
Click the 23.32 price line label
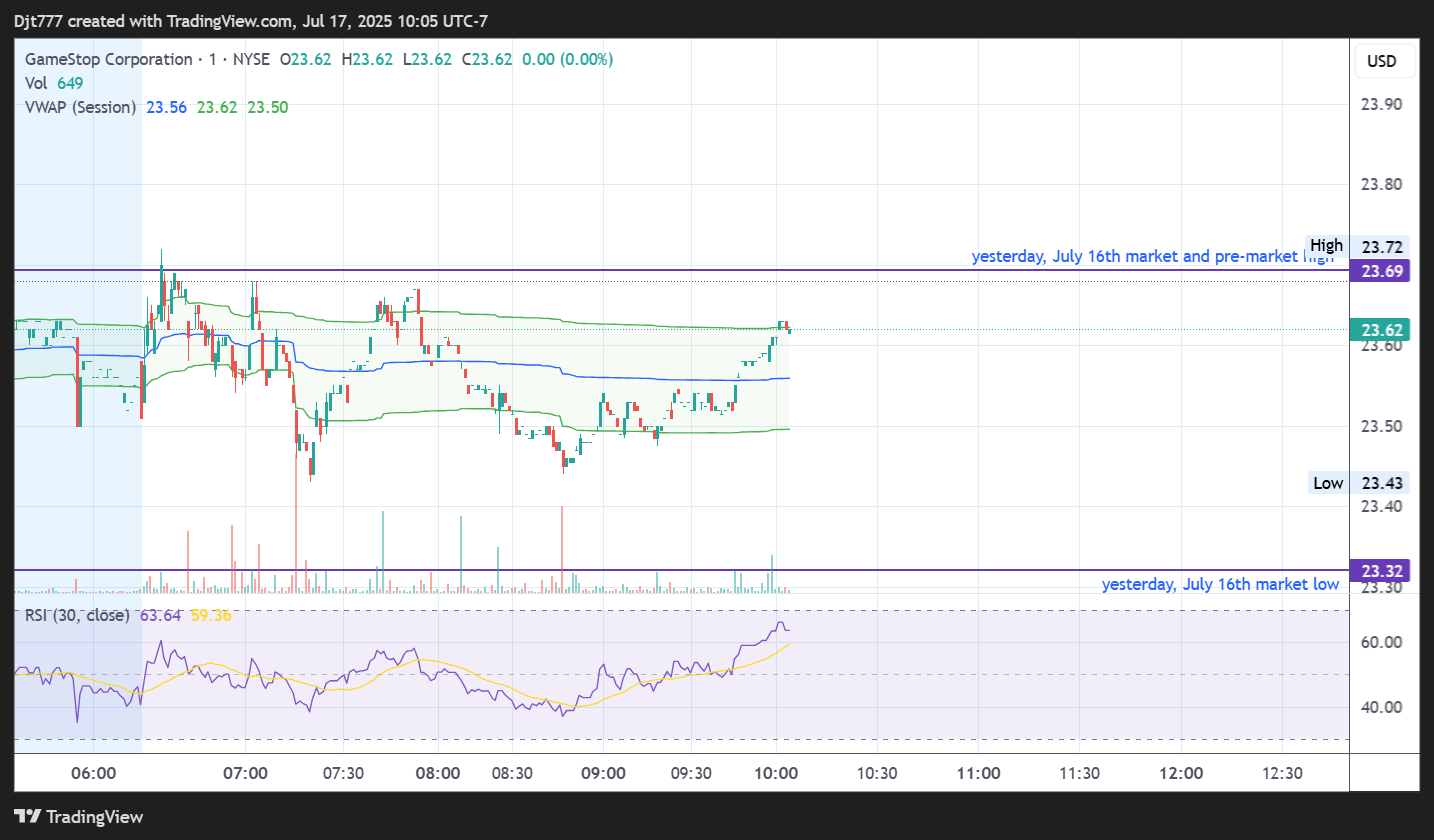pos(1379,571)
